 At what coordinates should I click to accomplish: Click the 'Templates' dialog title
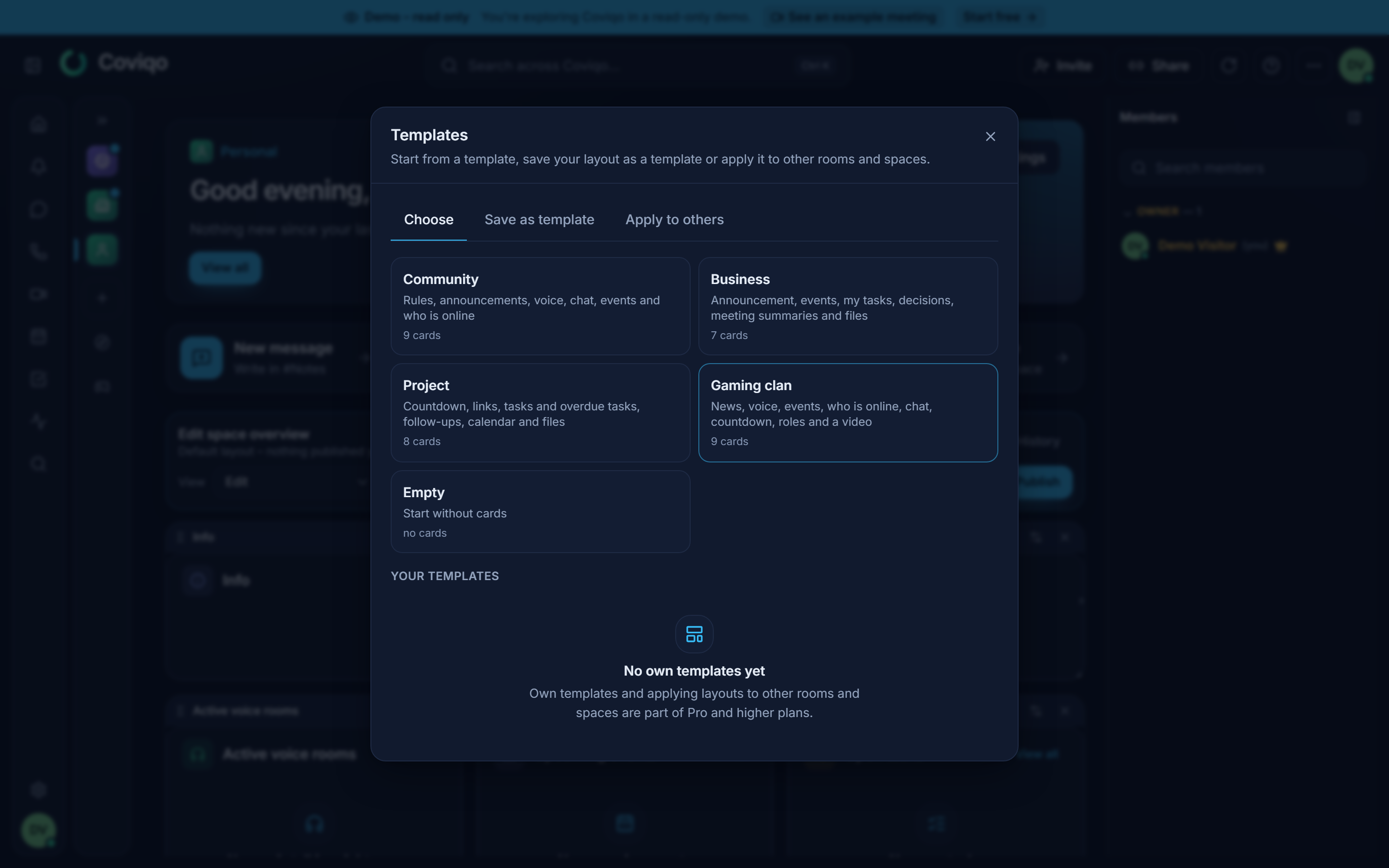tap(429, 135)
